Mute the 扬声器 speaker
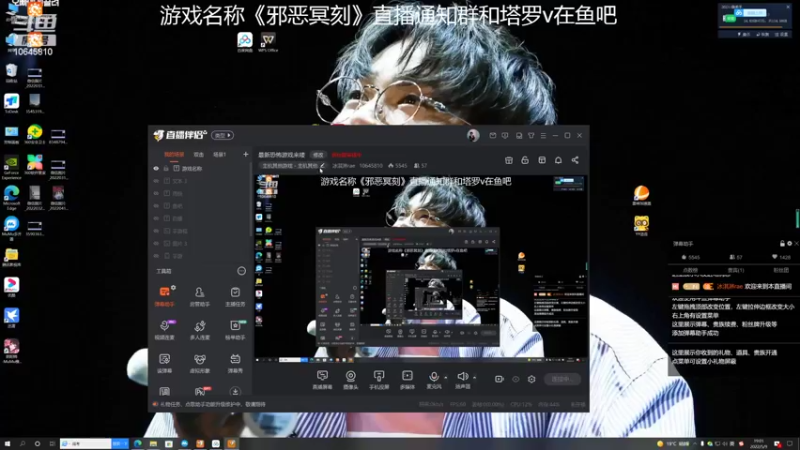800x450 pixels. point(463,380)
